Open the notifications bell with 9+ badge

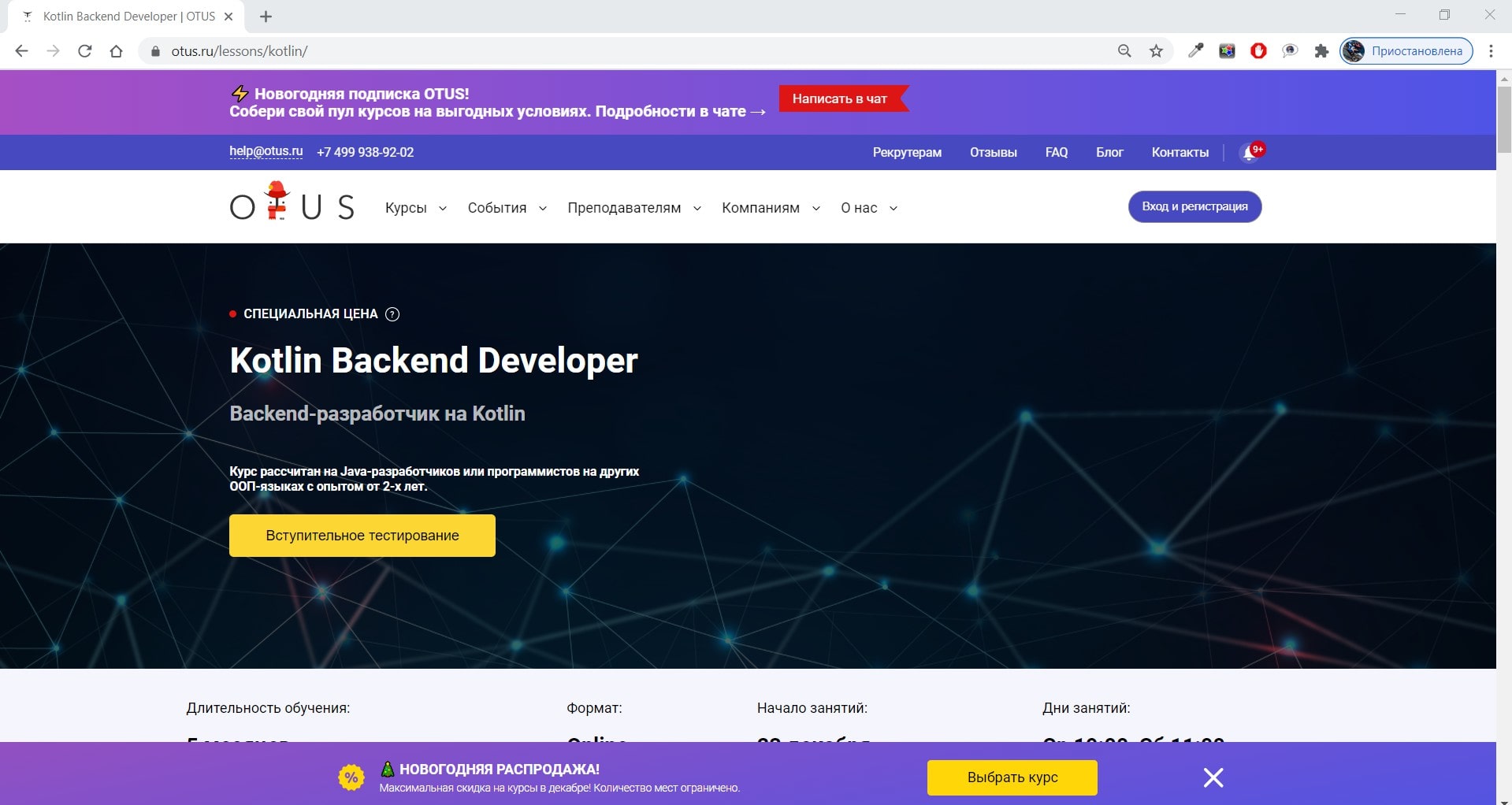pyautogui.click(x=1251, y=152)
